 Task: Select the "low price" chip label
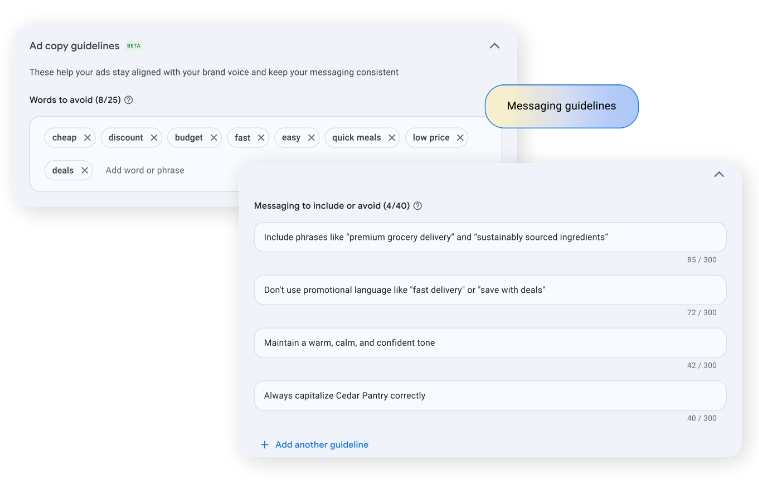point(431,138)
